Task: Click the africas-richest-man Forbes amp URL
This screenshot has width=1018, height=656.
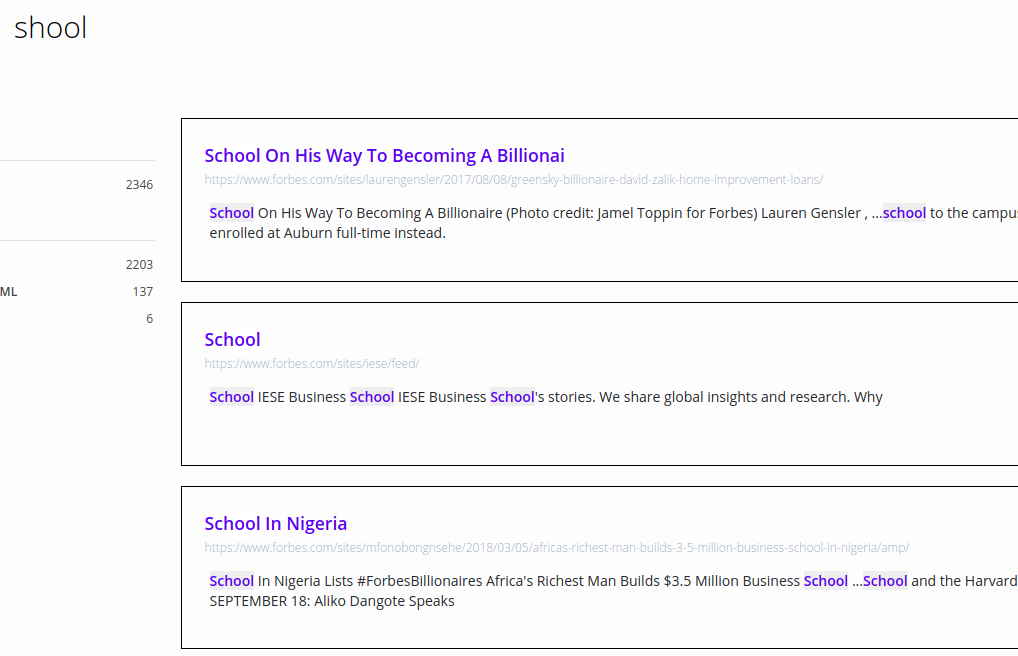Action: tap(556, 548)
